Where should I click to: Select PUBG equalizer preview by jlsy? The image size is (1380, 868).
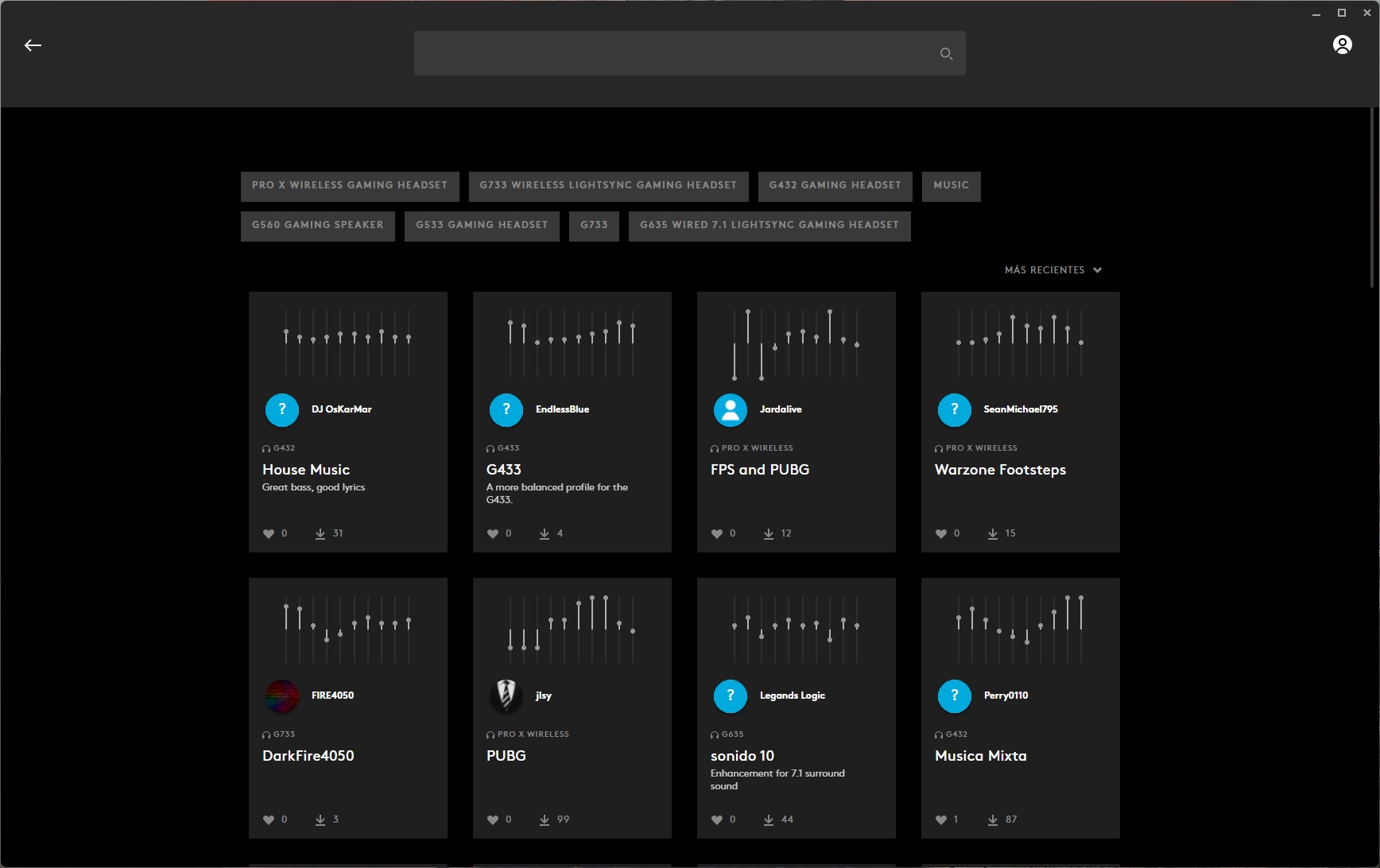pos(572,630)
